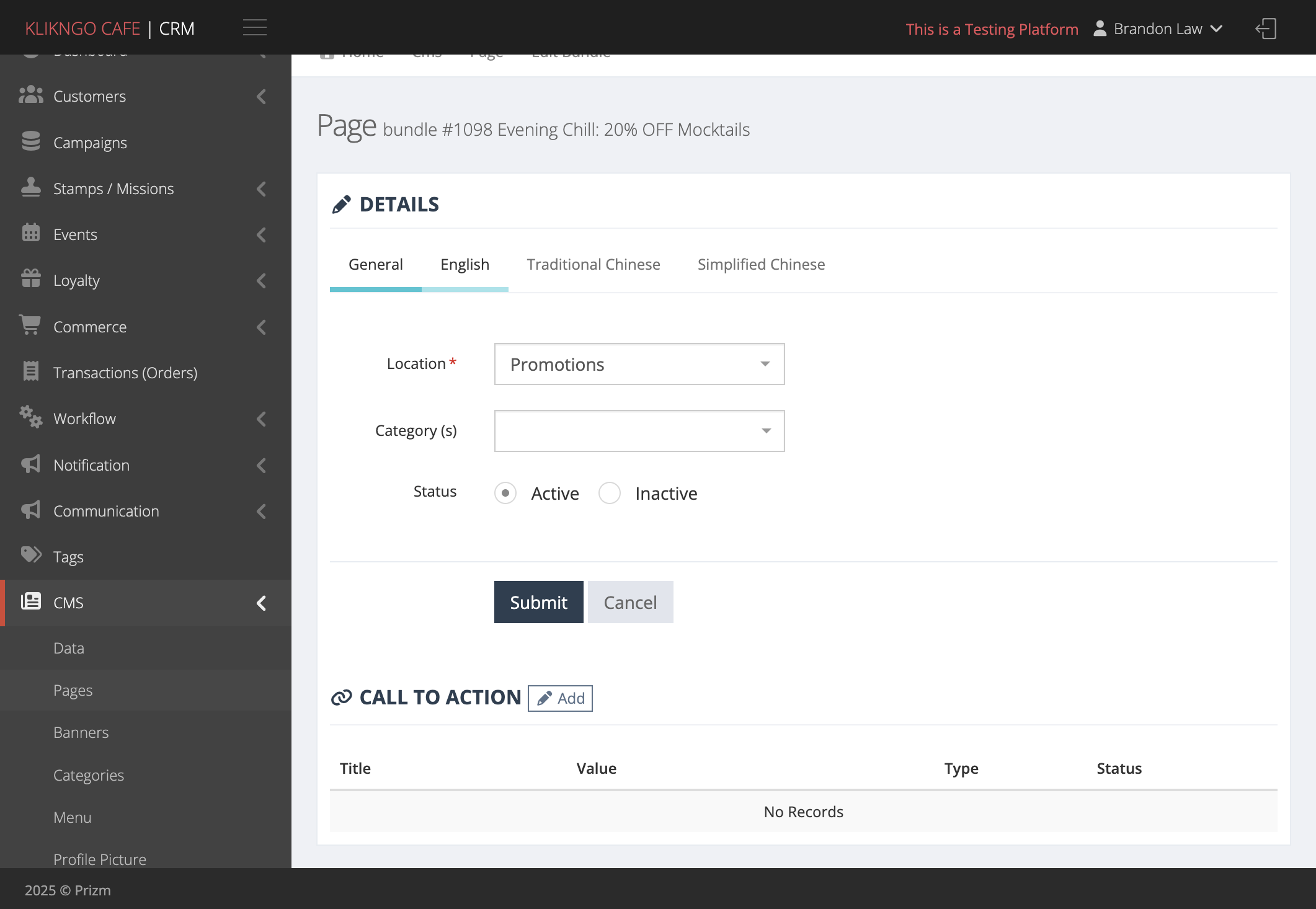Click the Call To Action link icon
This screenshot has width=1316, height=909.
coord(342,698)
